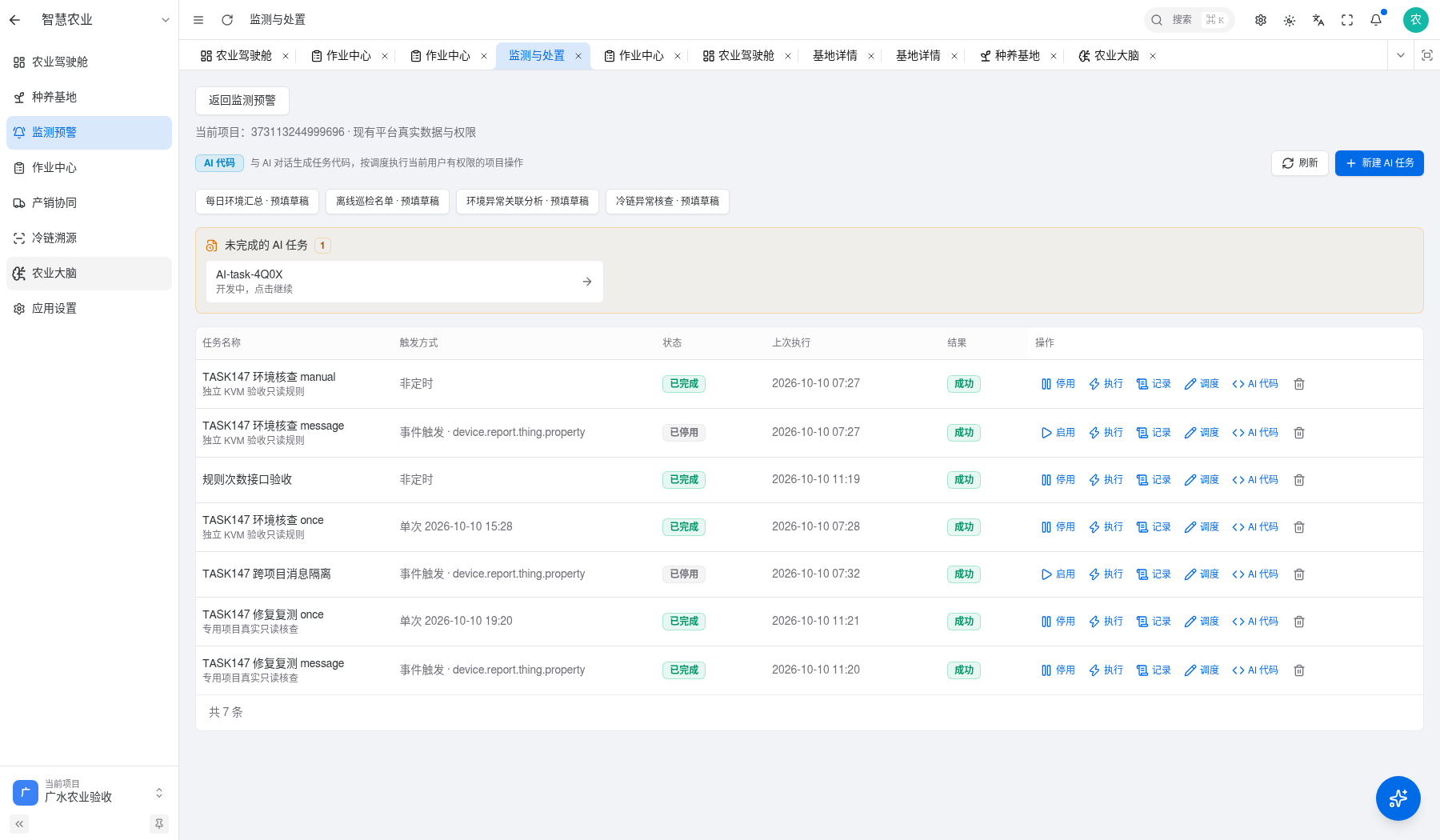
Task: Enter fullscreen mode via the top icon
Action: (x=1347, y=20)
